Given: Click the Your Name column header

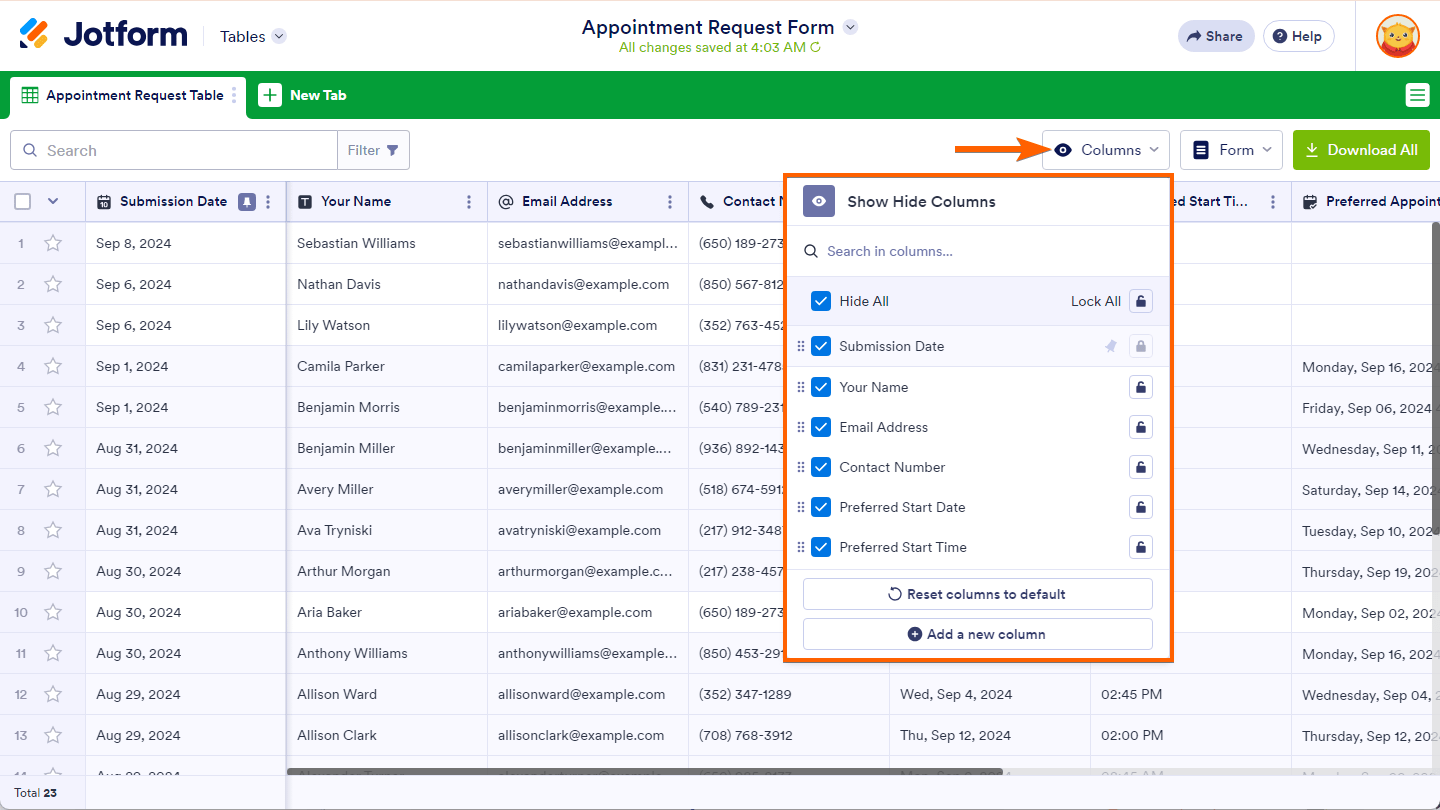Looking at the screenshot, I should pyautogui.click(x=387, y=201).
